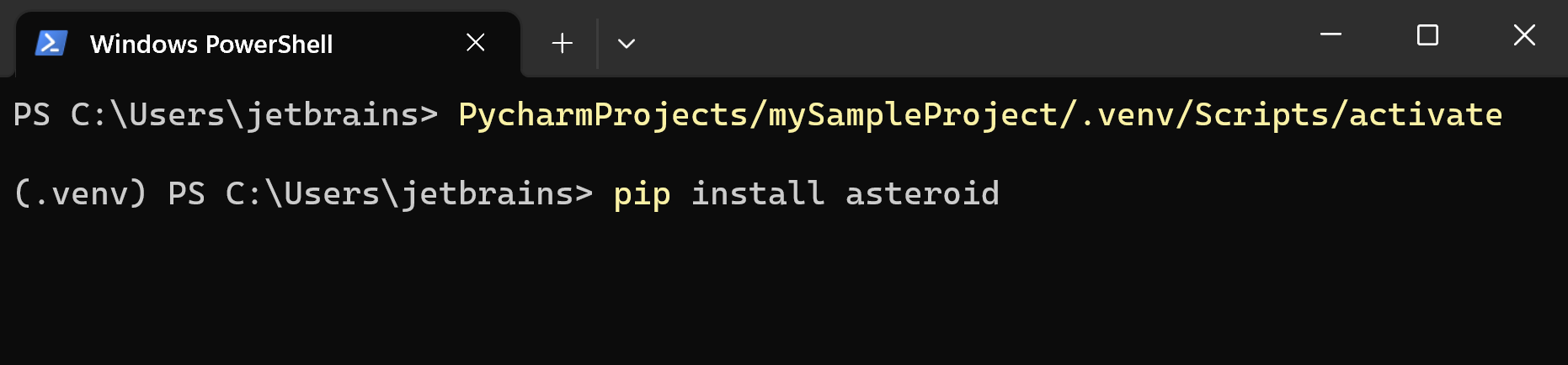Image resolution: width=1568 pixels, height=365 pixels.
Task: Expand the new tab profile dropdown
Action: (626, 43)
